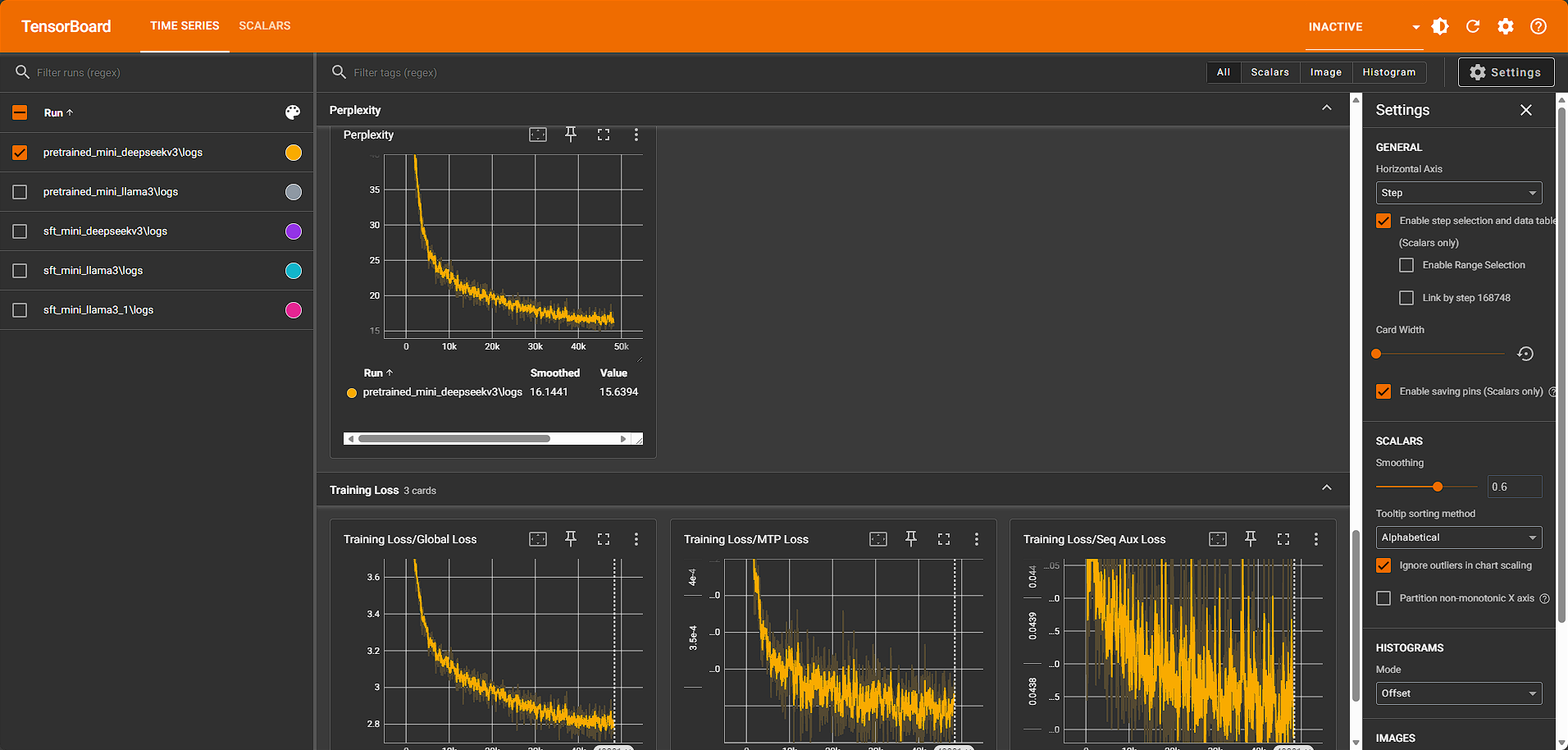The image size is (1568, 750).
Task: Open the INACTIVE plugin dropdown
Action: point(1364,27)
